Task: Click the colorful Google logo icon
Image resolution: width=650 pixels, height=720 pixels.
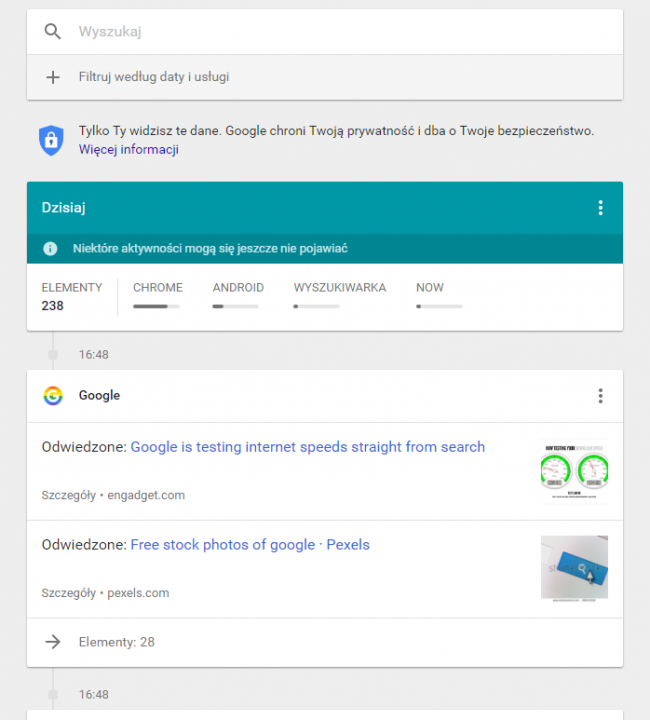Action: pos(53,395)
